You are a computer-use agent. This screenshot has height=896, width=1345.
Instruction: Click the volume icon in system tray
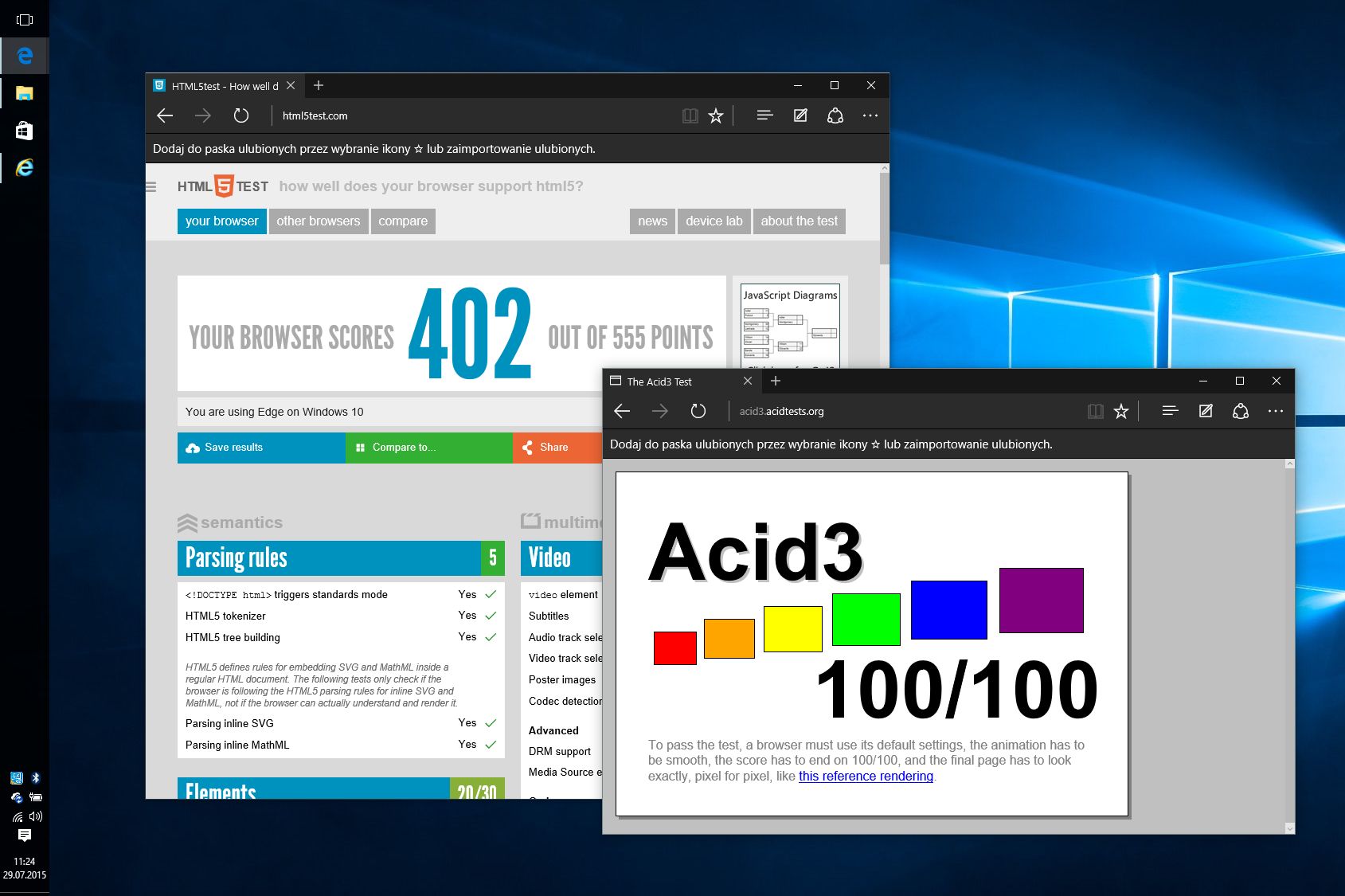pos(36,816)
